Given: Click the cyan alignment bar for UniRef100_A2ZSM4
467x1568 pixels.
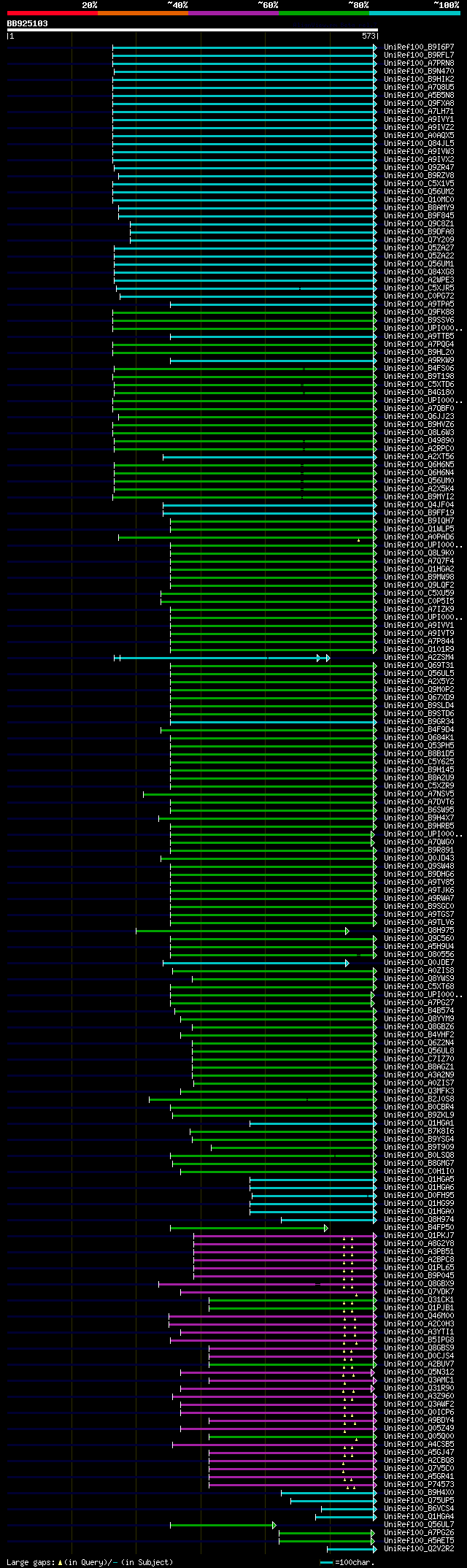Looking at the screenshot, I should click(x=222, y=658).
